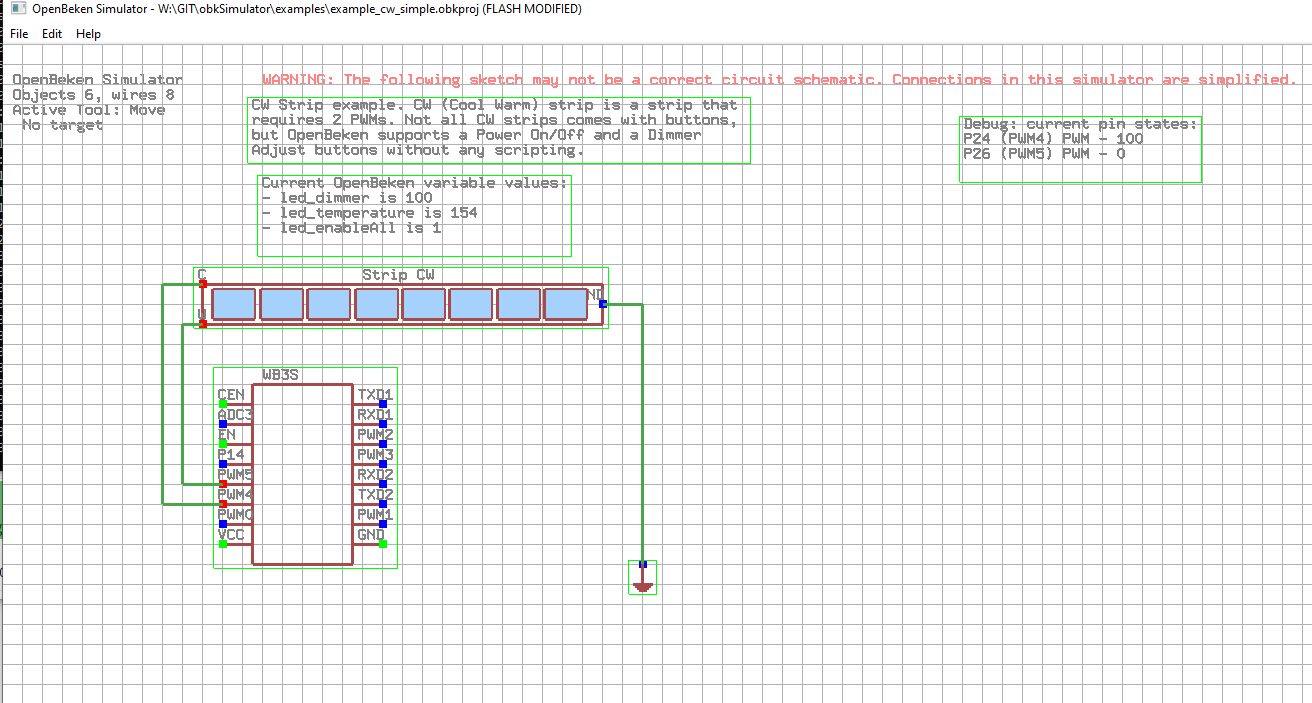Click the GND pin of Strip CW
Viewport: 1312px width, 703px height.
603,303
